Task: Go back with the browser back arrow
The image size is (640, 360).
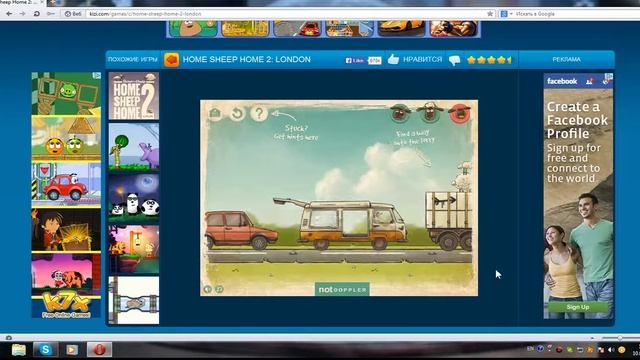Action: (x=9, y=13)
